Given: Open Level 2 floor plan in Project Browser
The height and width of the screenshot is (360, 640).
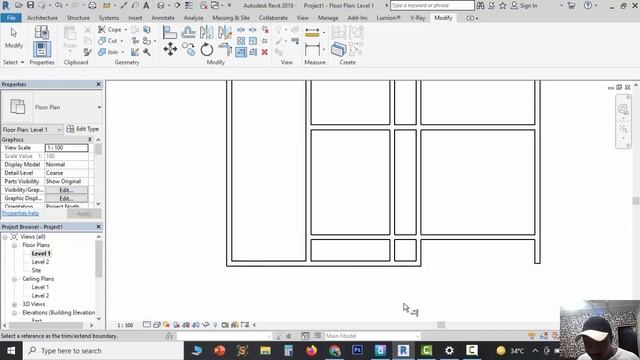Looking at the screenshot, I should point(40,262).
